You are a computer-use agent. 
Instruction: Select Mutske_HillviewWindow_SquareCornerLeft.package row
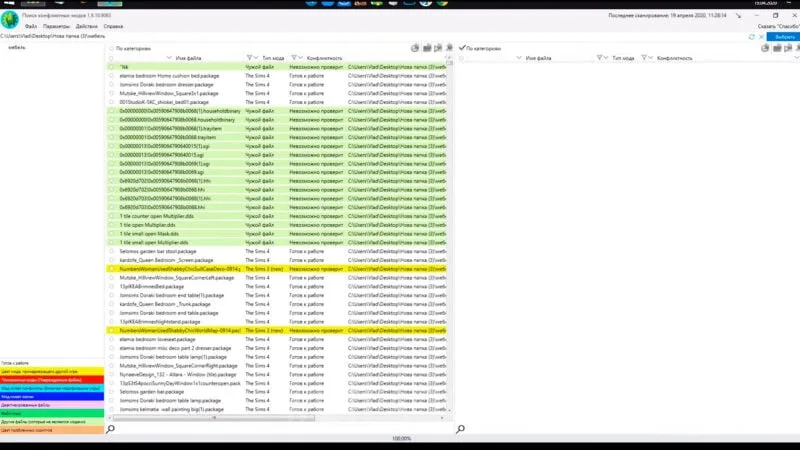(277, 278)
